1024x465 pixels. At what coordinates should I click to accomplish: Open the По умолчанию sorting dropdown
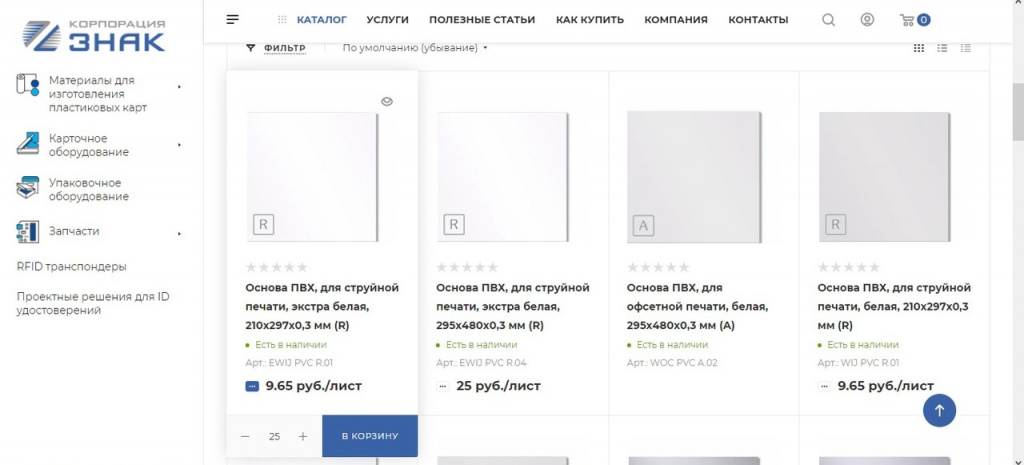414,47
